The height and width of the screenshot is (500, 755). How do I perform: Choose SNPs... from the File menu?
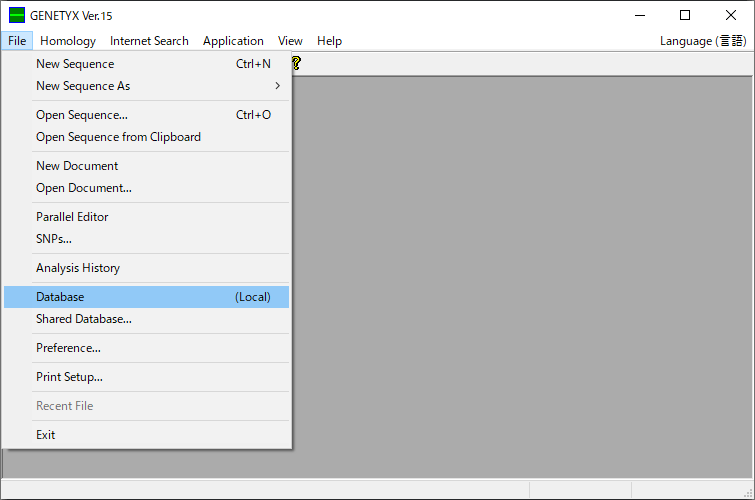pyautogui.click(x=146, y=239)
